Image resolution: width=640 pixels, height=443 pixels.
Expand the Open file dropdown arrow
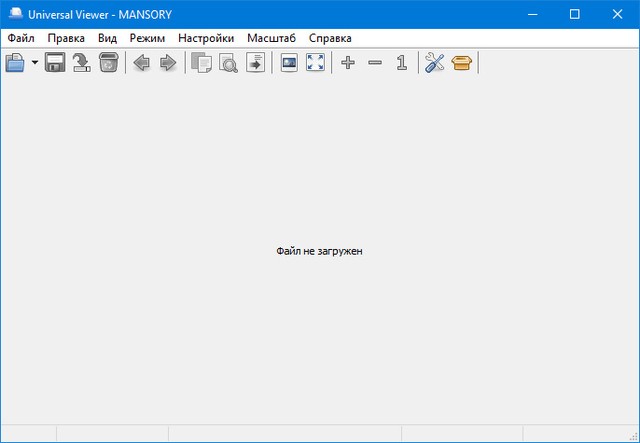(x=35, y=63)
